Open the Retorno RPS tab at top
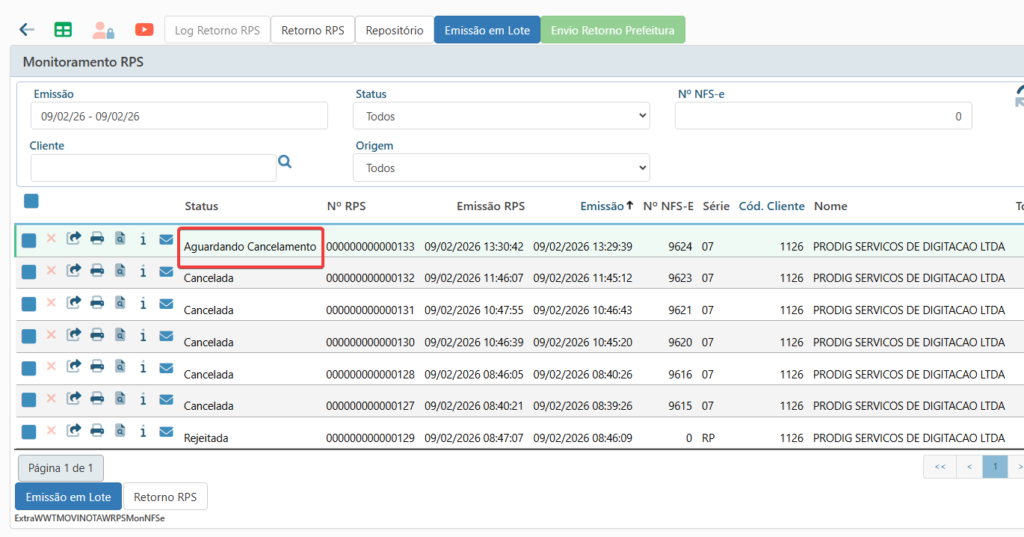 (x=312, y=30)
